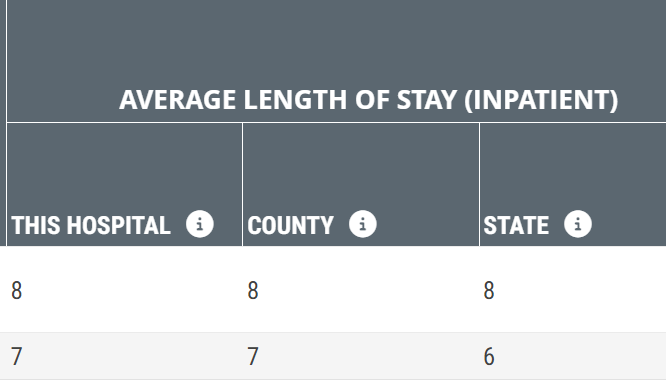Click the Average Length of Stay (Inpatient) heading

click(369, 100)
